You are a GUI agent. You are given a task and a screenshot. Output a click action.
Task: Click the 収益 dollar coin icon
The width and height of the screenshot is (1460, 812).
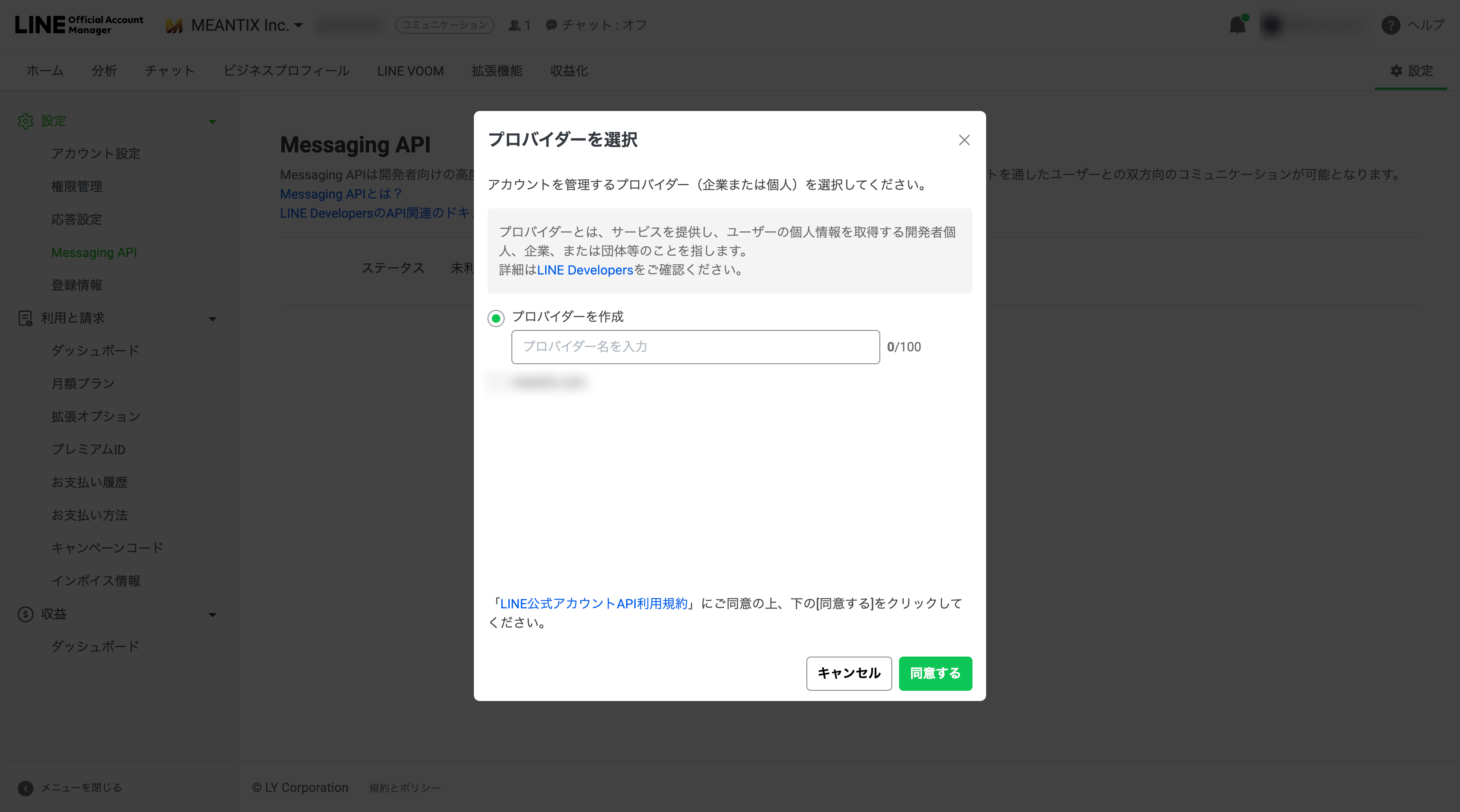click(26, 613)
